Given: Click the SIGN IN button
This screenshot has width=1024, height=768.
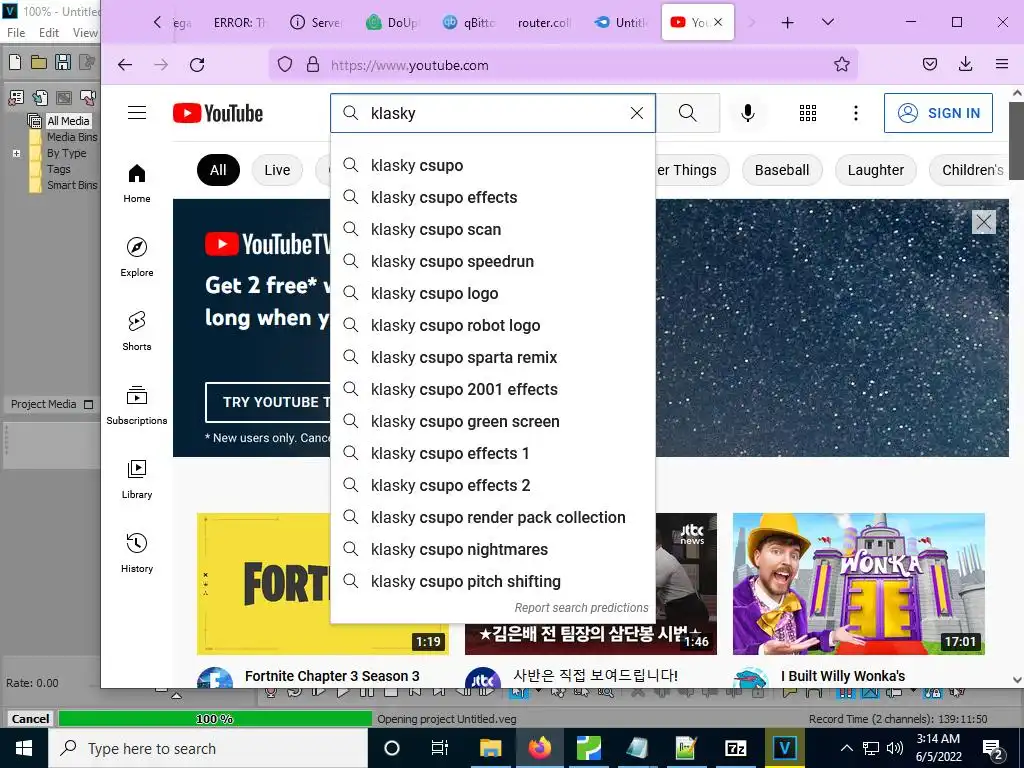Looking at the screenshot, I should (x=938, y=113).
